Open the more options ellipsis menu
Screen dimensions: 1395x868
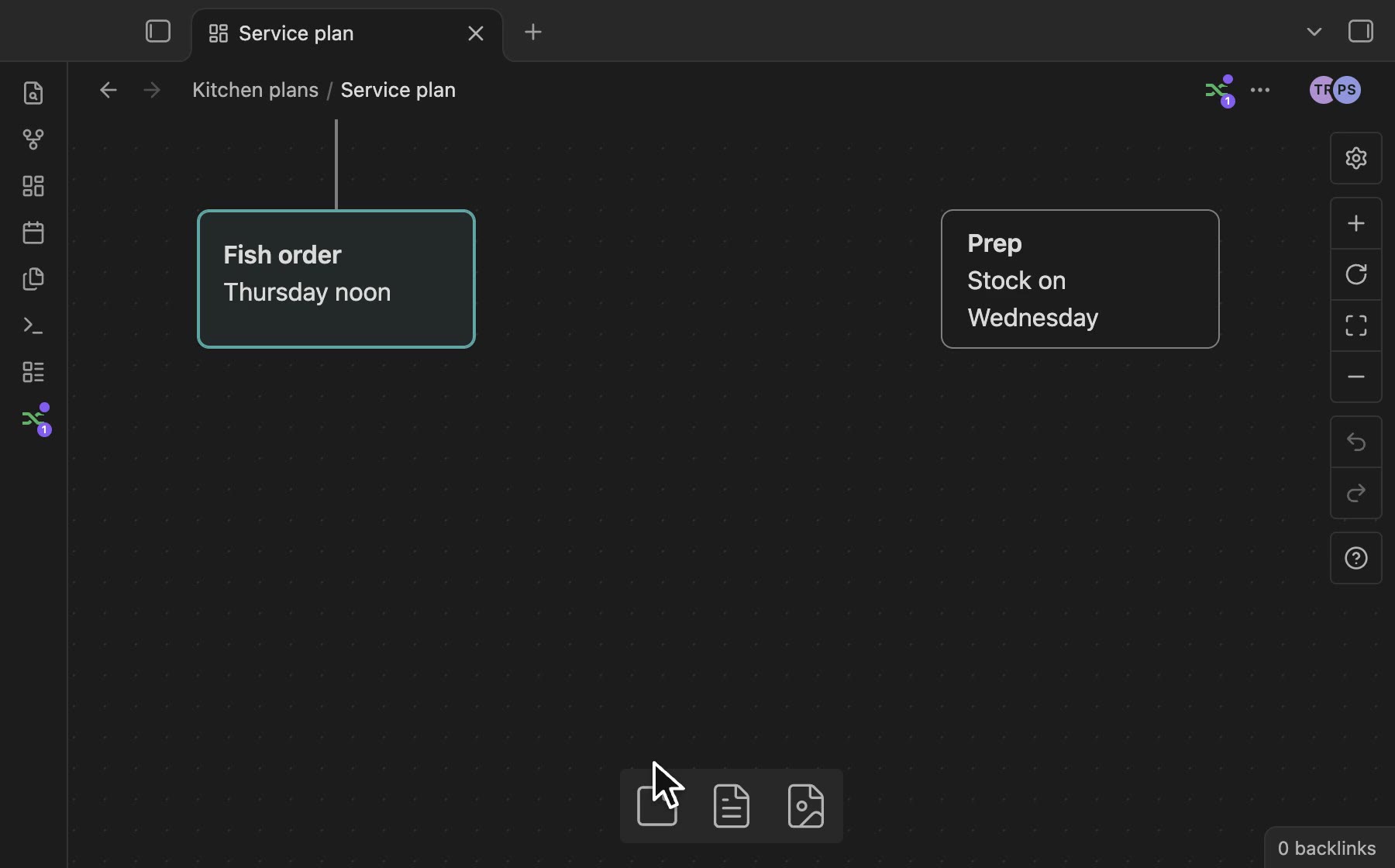tap(1260, 90)
